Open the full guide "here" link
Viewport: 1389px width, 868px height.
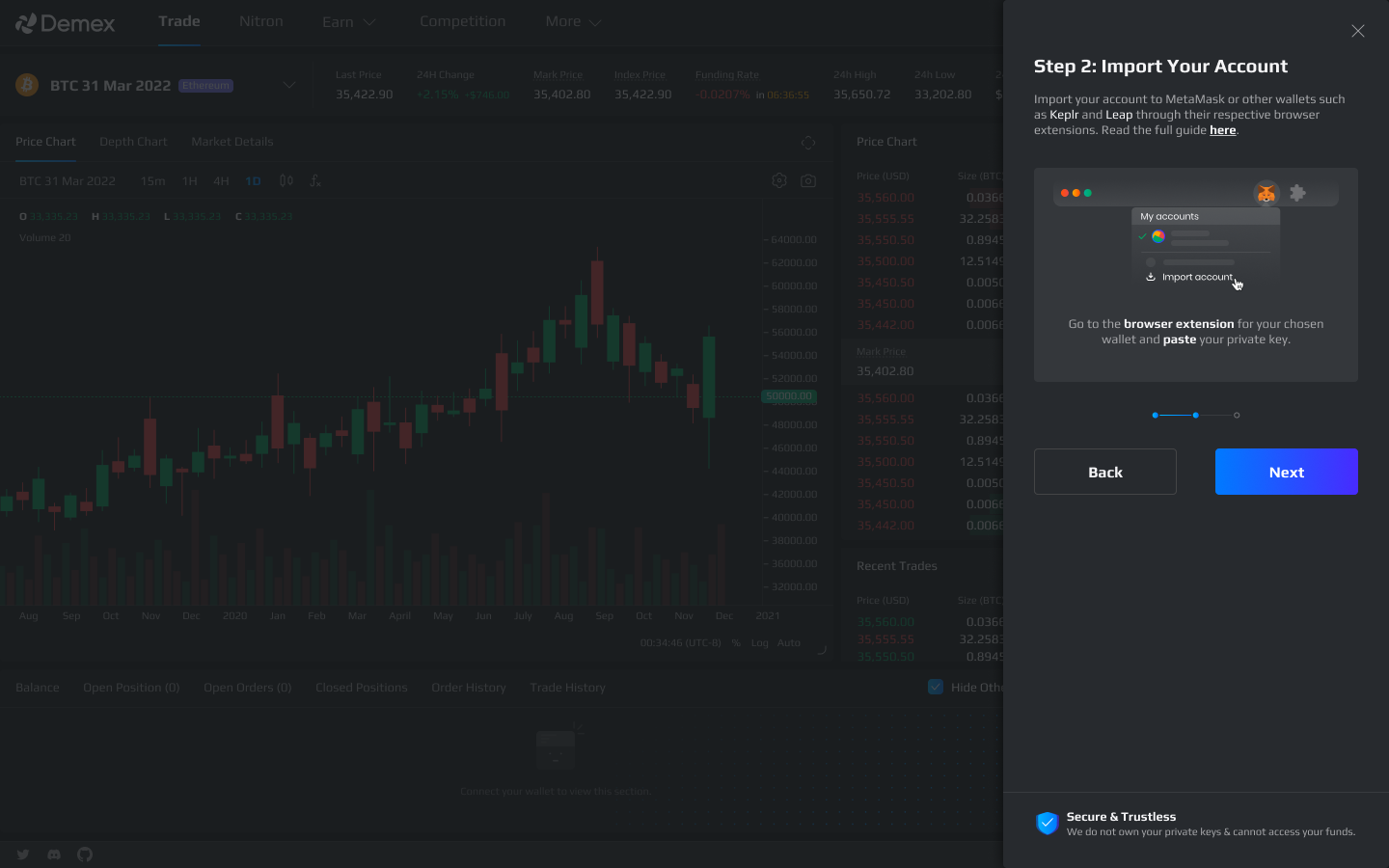(1222, 130)
